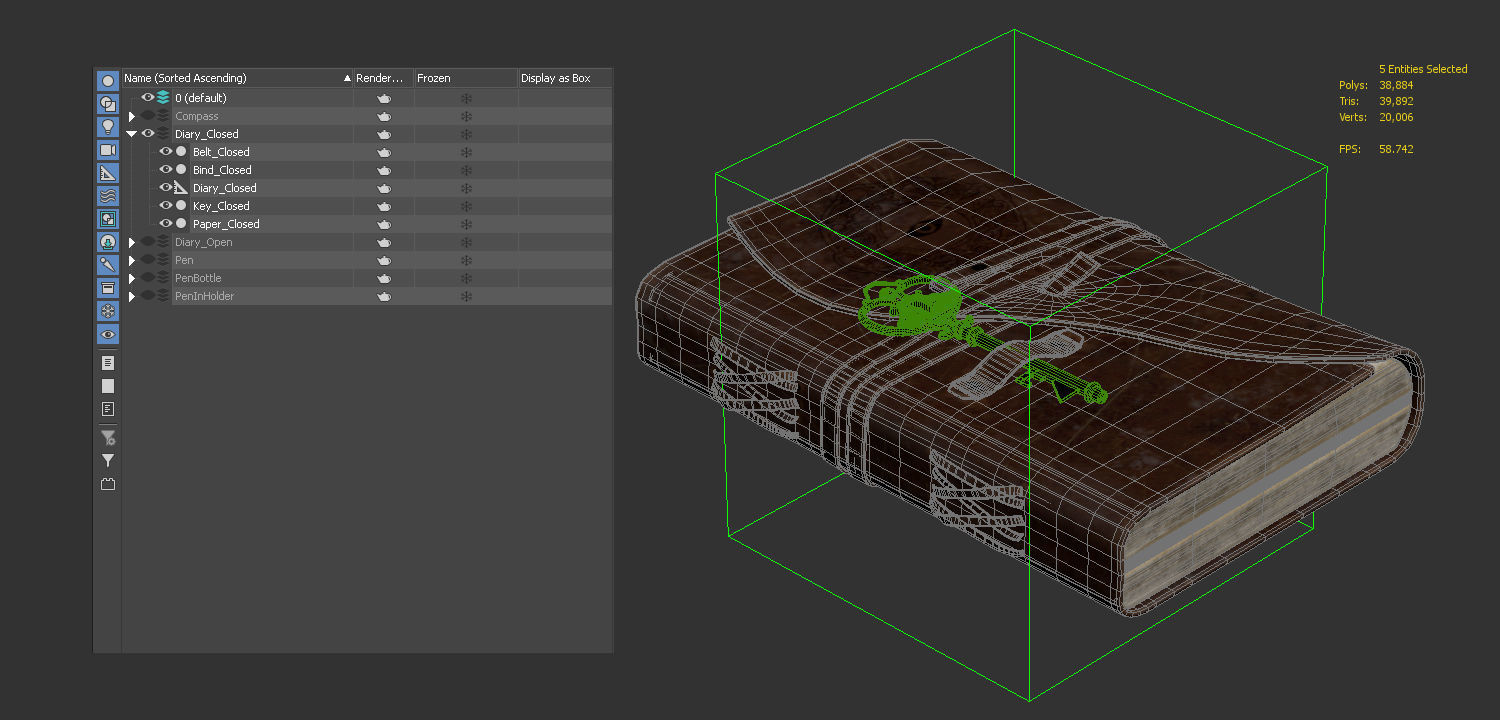Toggle the Display Geometry filter icon
Image resolution: width=1500 pixels, height=720 pixels.
108,81
